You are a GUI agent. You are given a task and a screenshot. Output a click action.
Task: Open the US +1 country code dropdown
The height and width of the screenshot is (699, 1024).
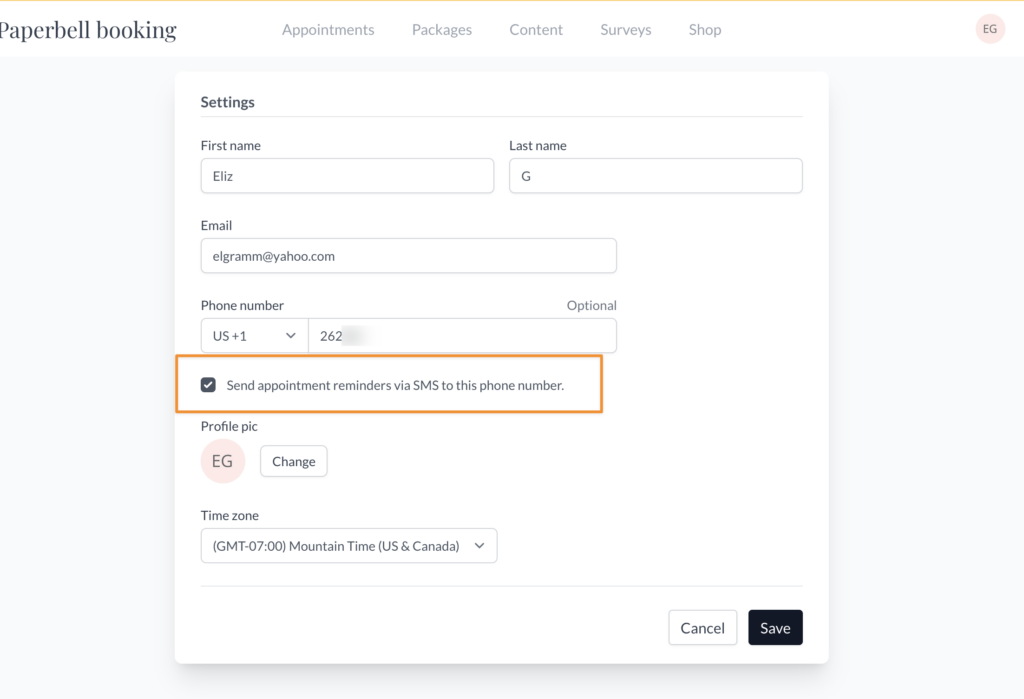[x=254, y=336]
